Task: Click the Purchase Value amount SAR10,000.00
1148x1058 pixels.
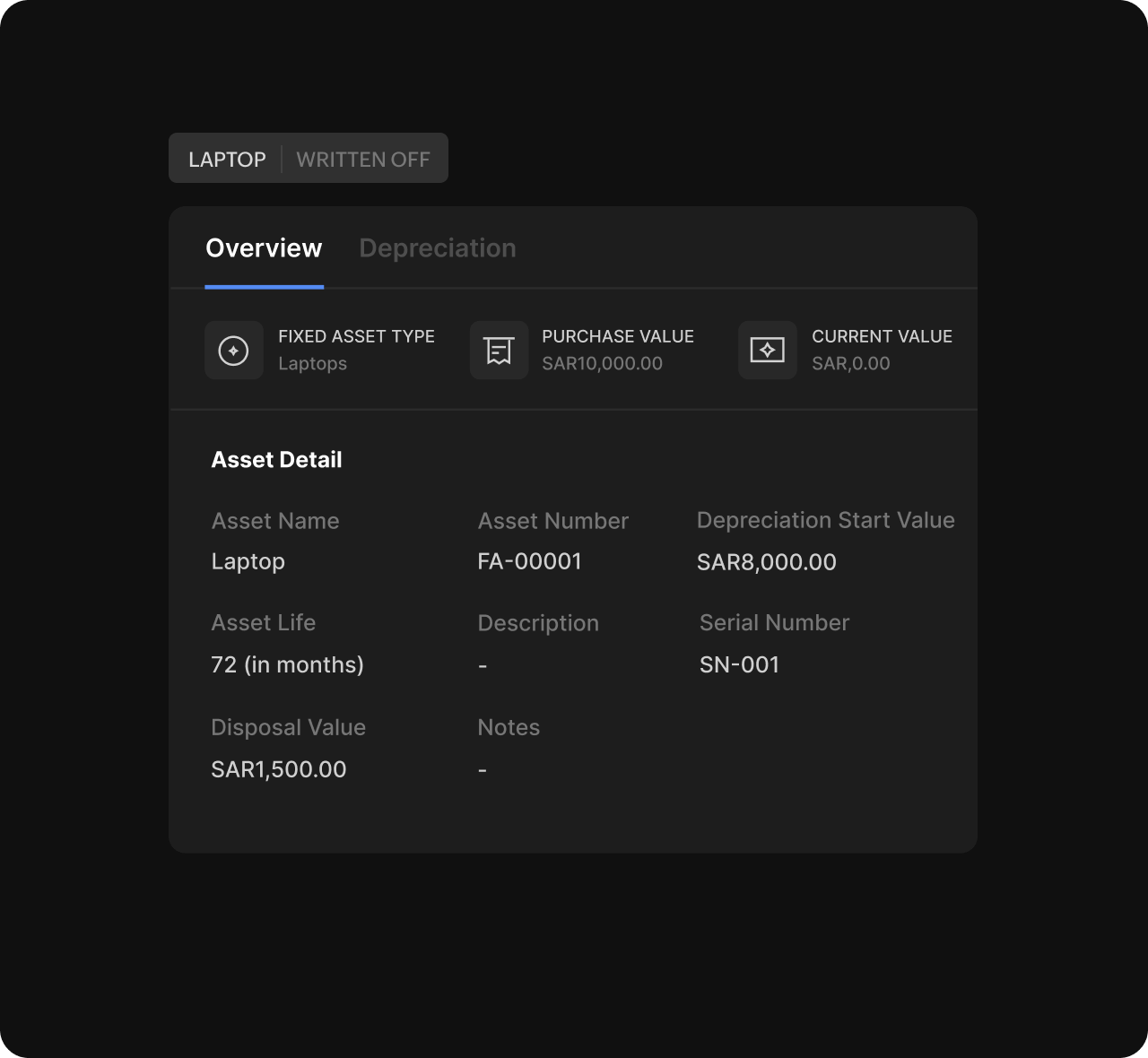Action: click(x=602, y=364)
